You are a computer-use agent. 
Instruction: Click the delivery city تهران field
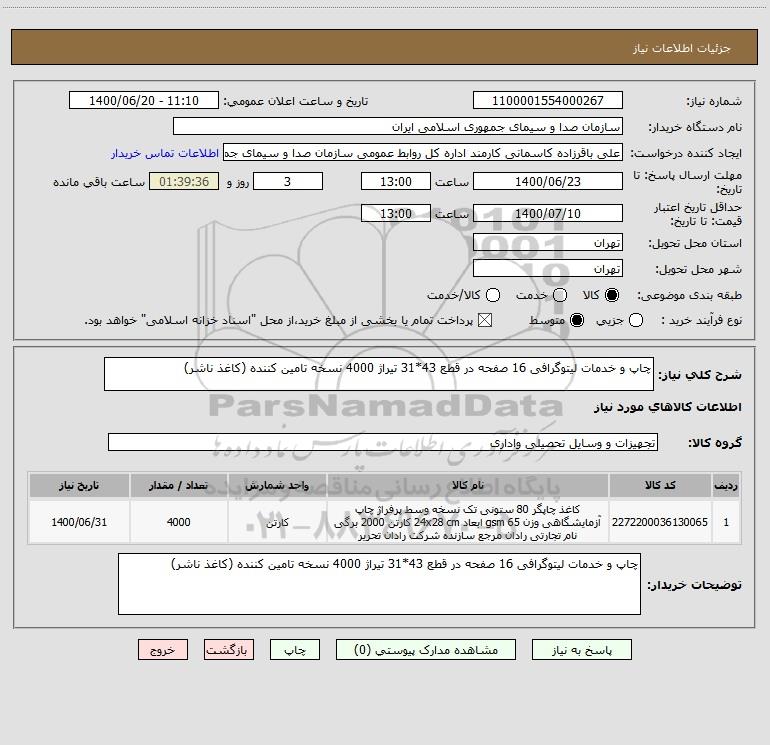tap(548, 269)
